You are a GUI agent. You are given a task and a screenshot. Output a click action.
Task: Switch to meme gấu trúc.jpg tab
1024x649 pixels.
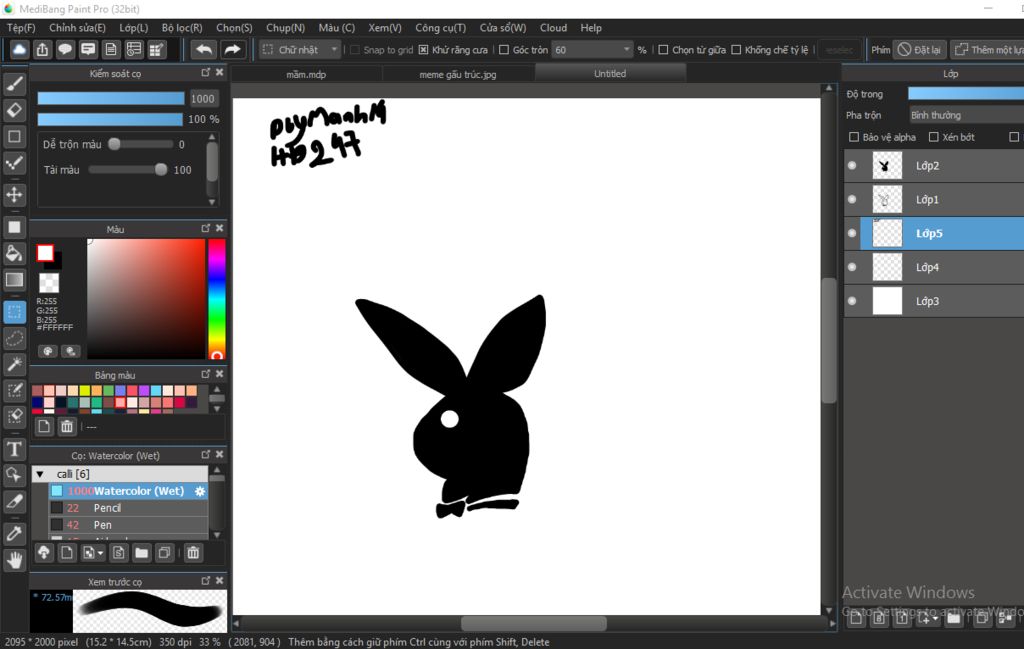pyautogui.click(x=458, y=74)
